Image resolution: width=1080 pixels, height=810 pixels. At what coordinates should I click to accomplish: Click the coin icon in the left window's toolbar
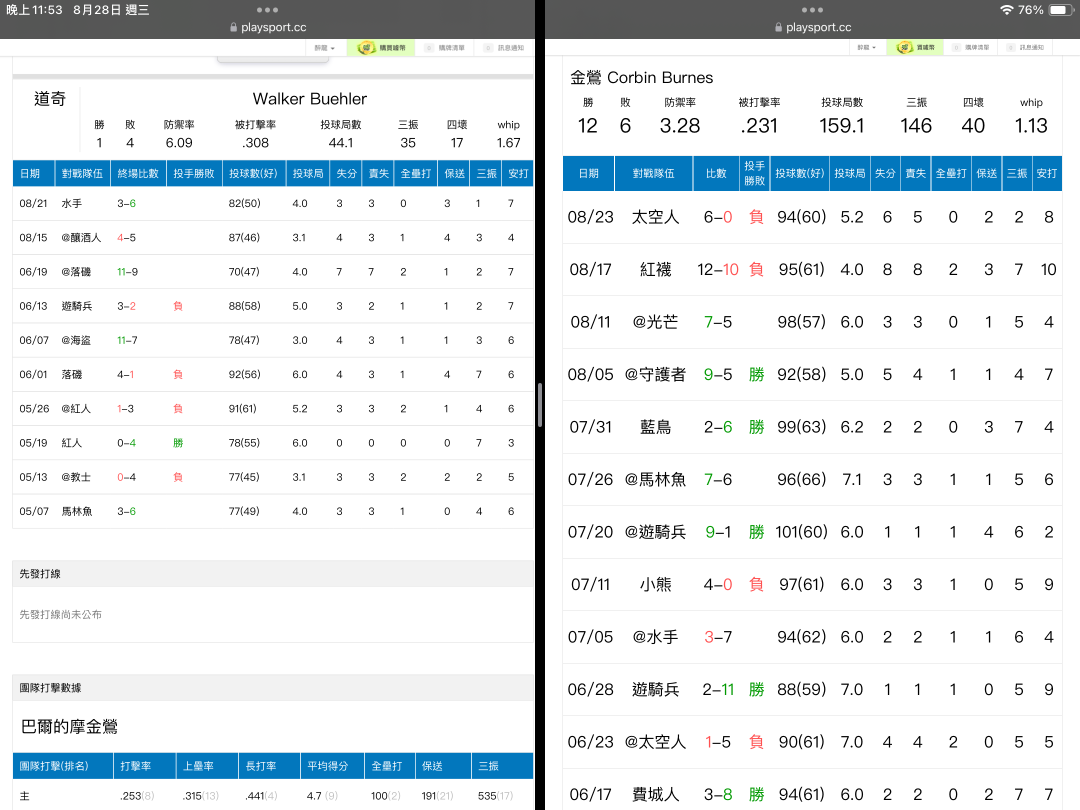pyautogui.click(x=366, y=48)
